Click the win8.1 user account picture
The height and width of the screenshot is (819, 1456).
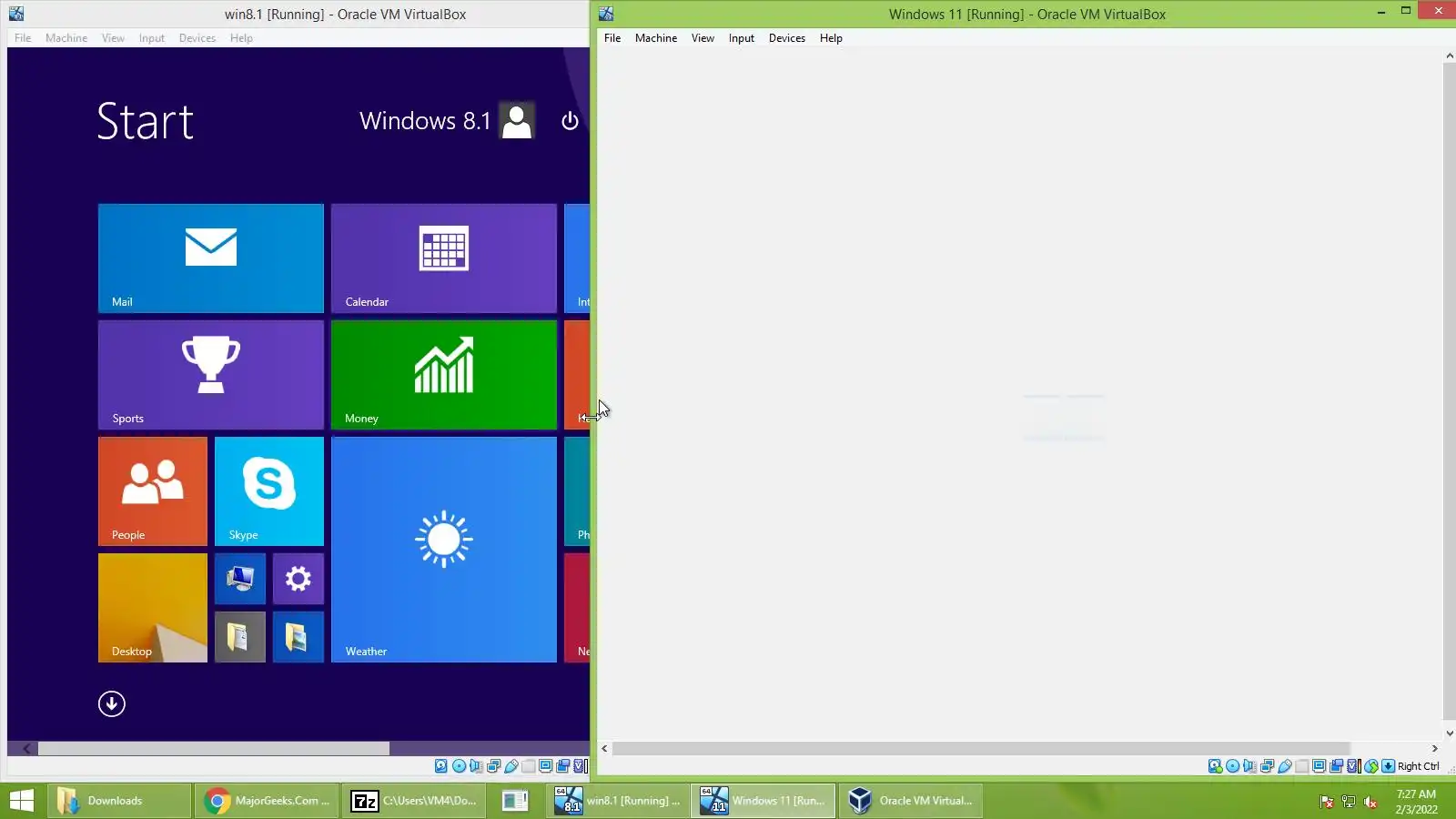pyautogui.click(x=517, y=121)
